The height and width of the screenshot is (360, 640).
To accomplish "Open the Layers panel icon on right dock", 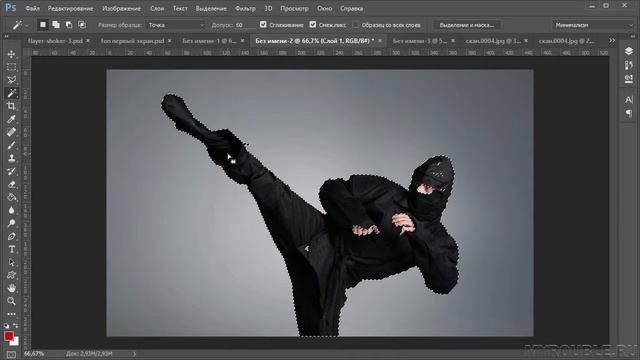I will (x=629, y=51).
